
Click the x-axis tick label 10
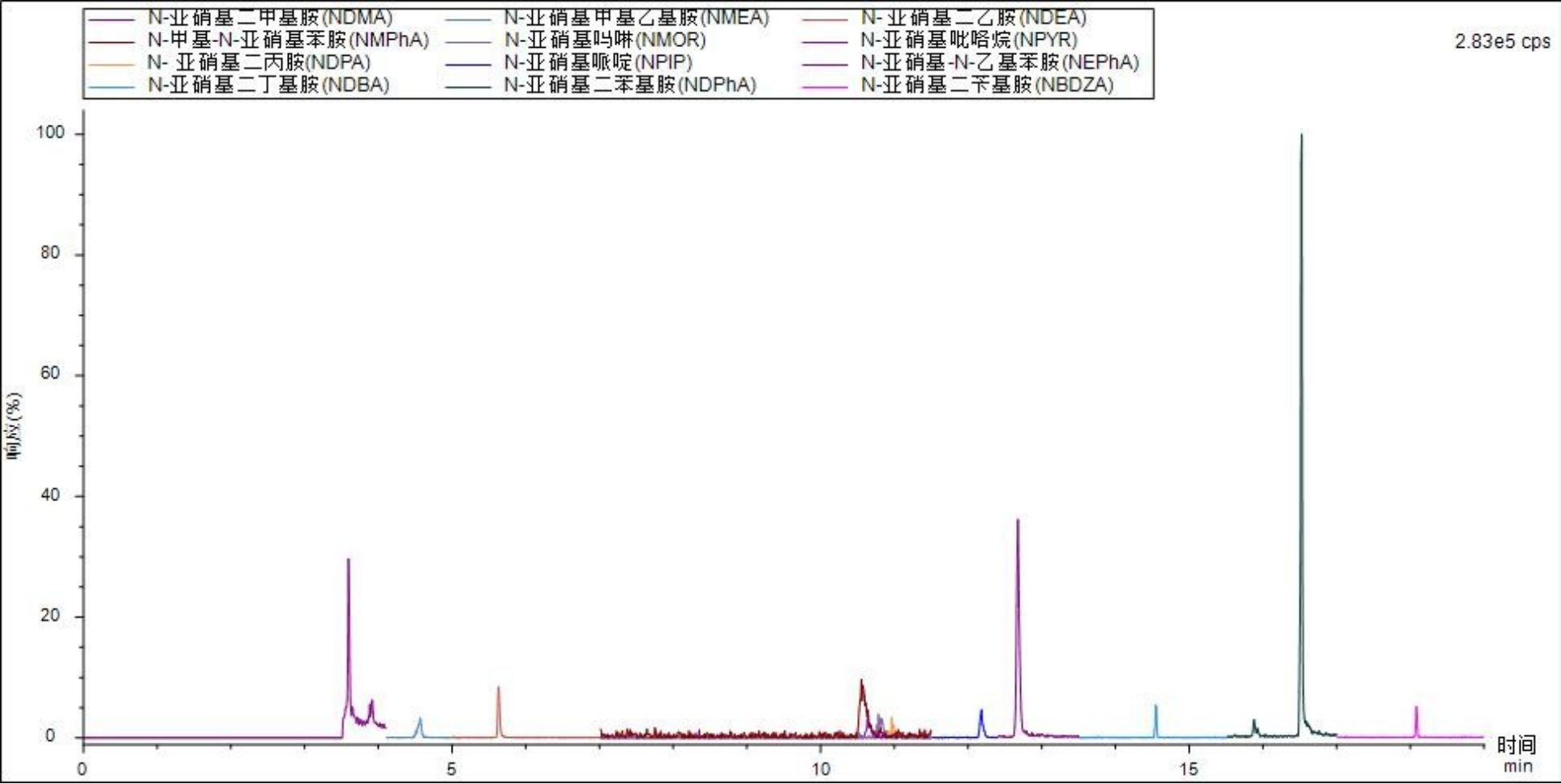click(820, 769)
